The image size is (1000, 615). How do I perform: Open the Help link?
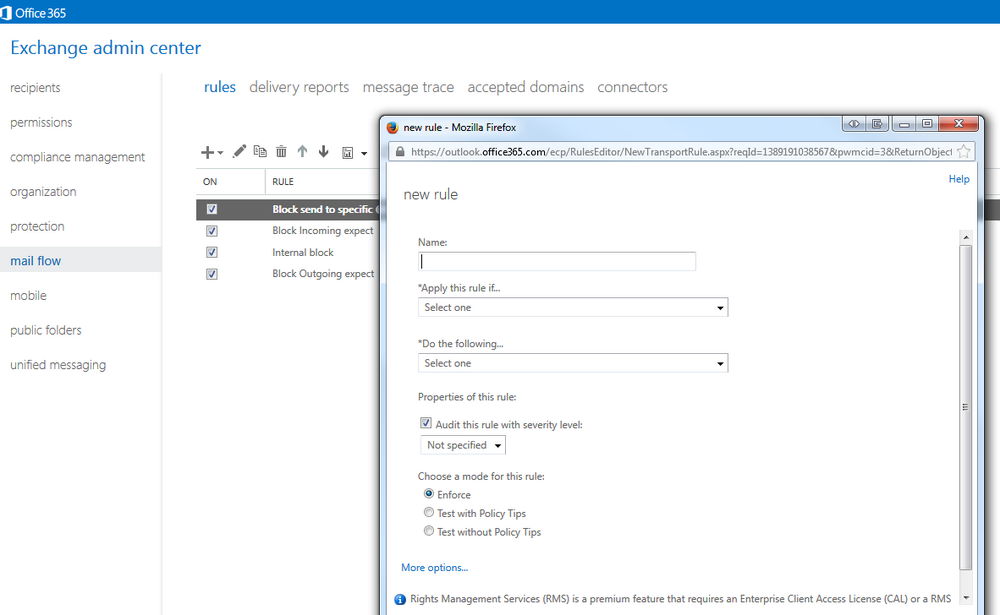959,179
